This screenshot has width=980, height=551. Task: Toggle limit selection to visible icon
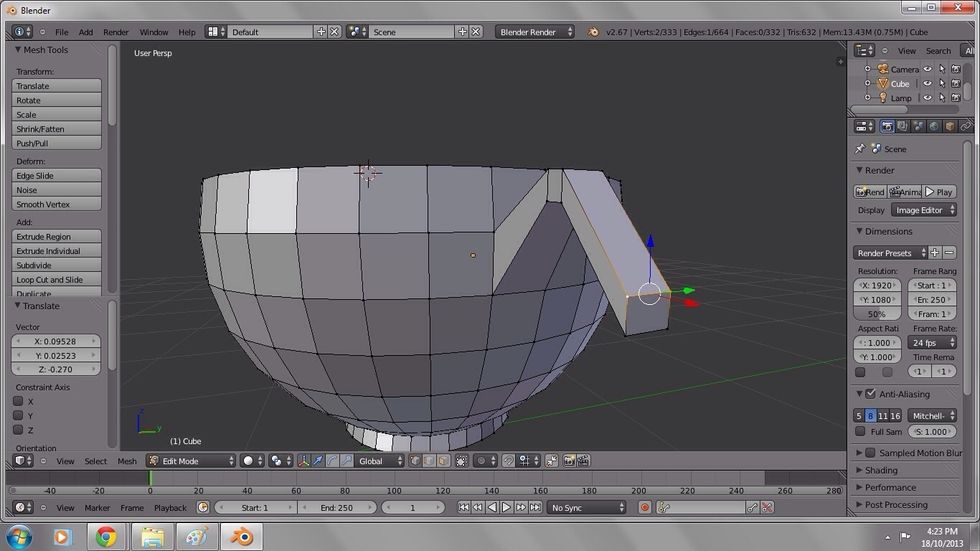(461, 461)
